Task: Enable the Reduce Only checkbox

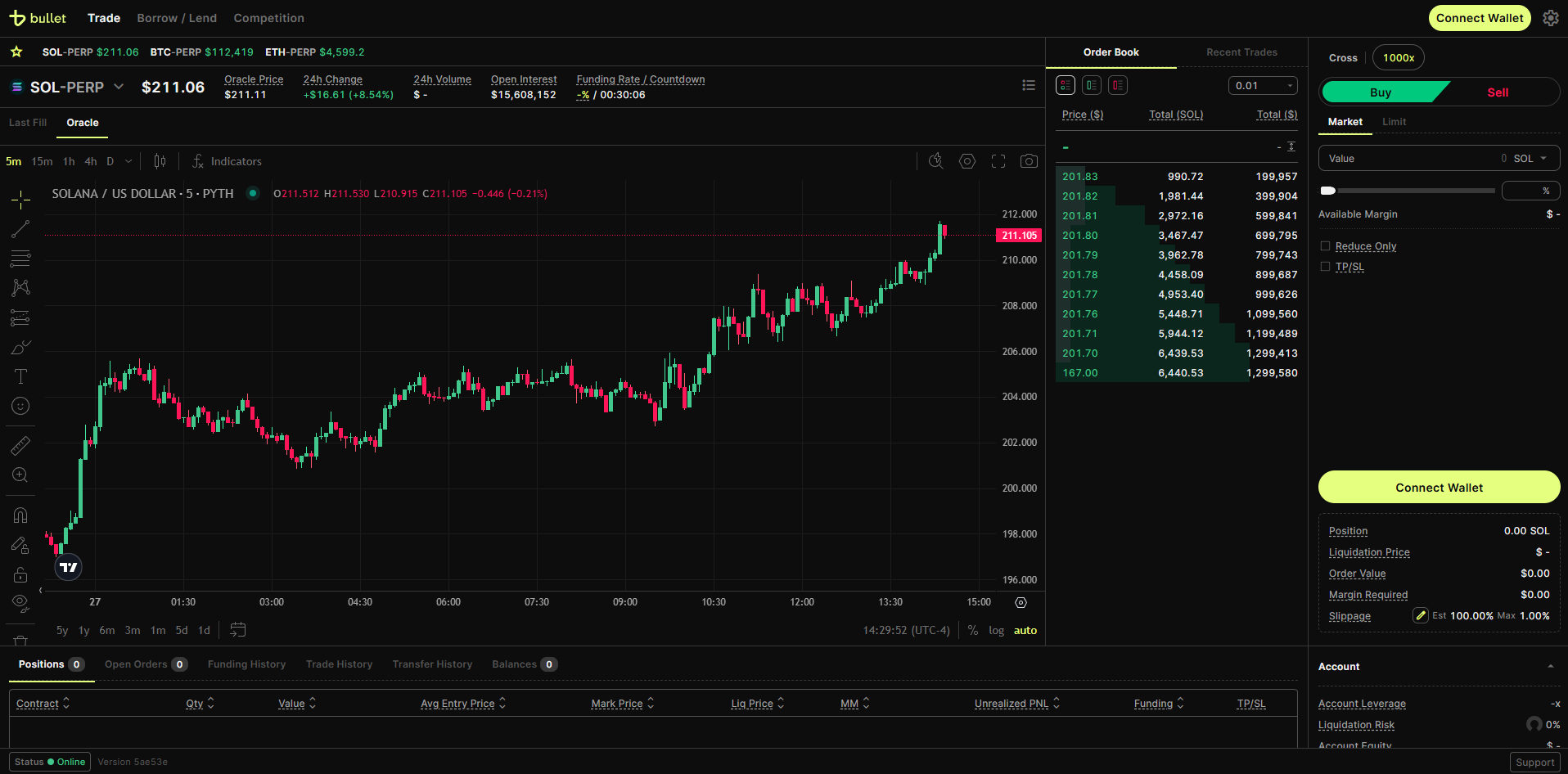Action: point(1325,246)
